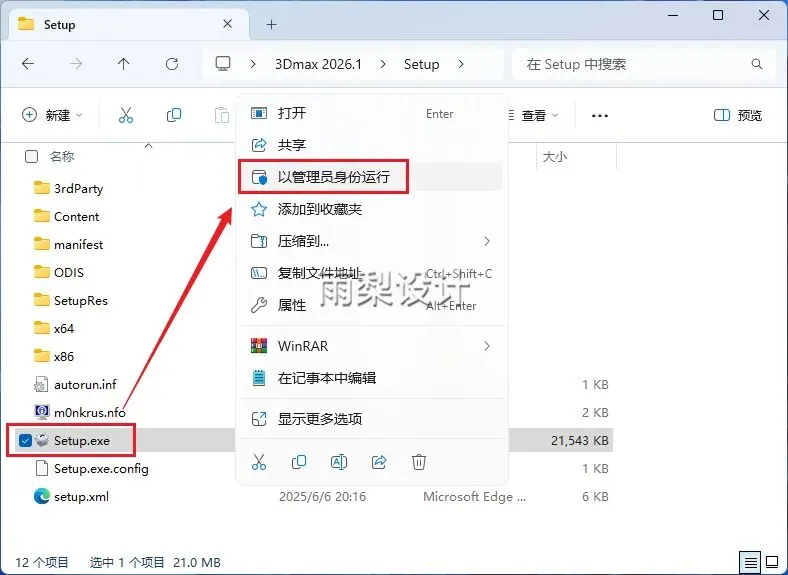The image size is (788, 575).
Task: Click the search magnifier icon
Action: [756, 64]
